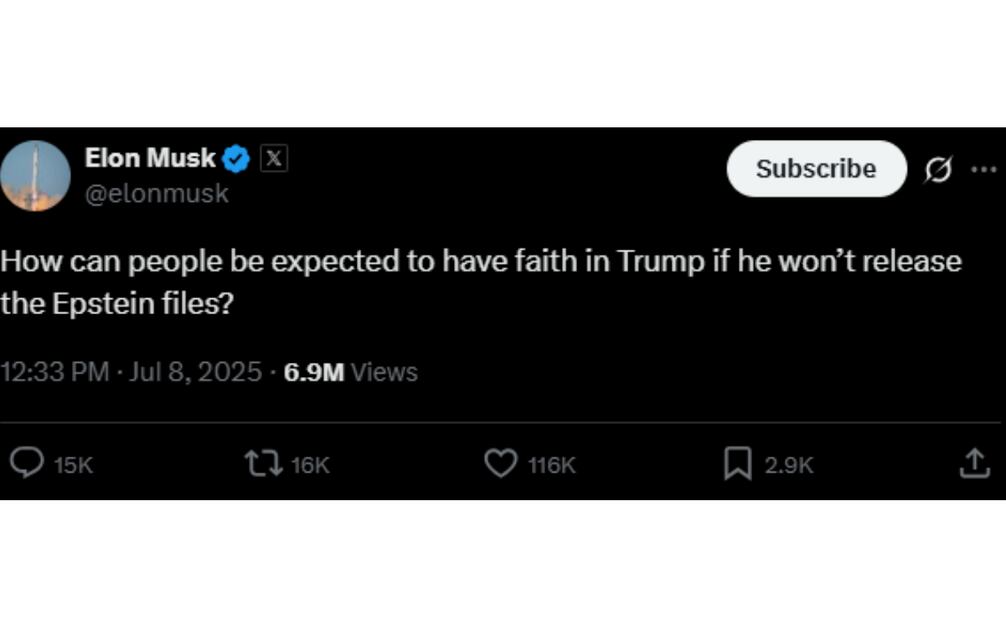Click the blue verified checkmark badge

[236, 158]
